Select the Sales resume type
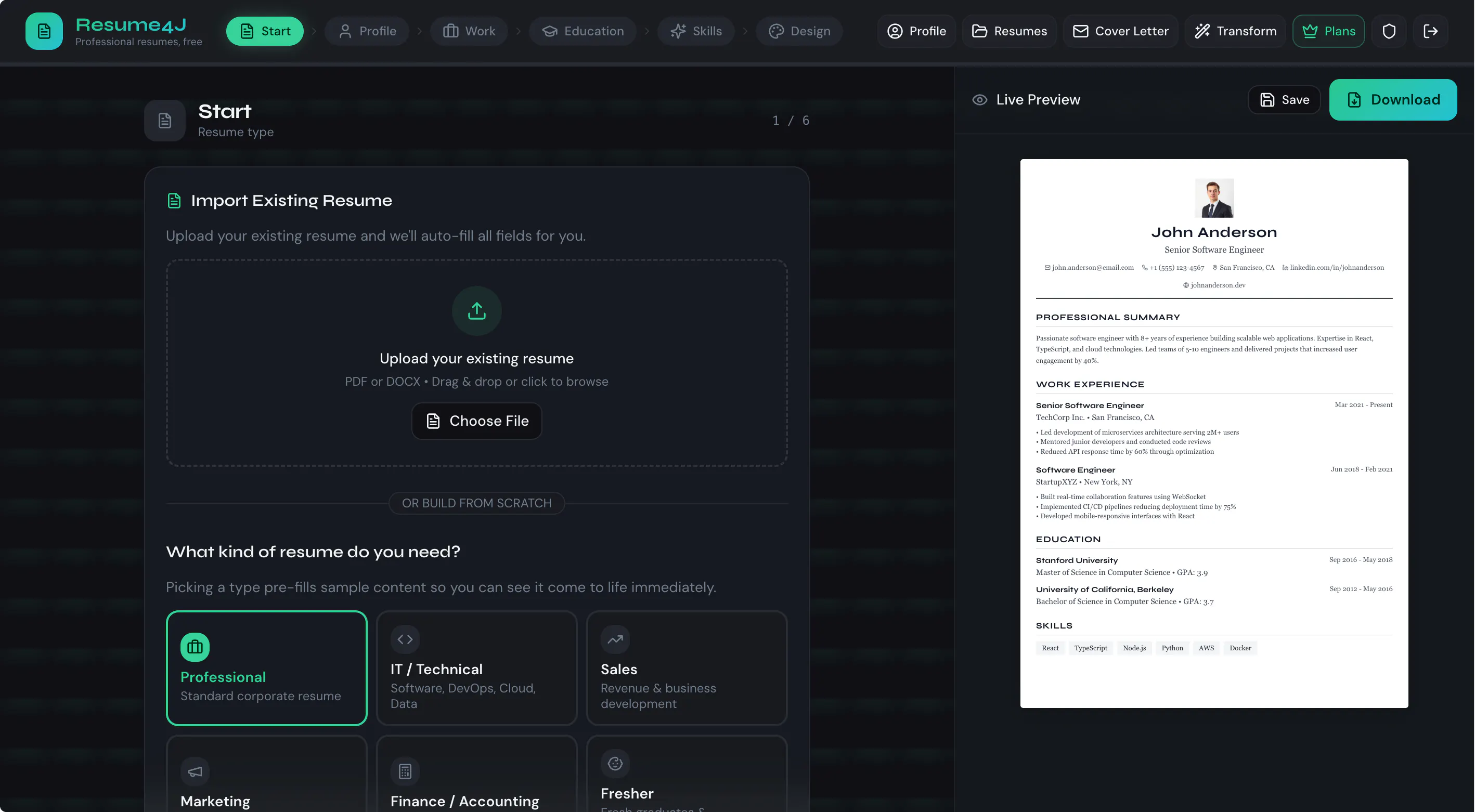The image size is (1475, 812). pyautogui.click(x=687, y=668)
